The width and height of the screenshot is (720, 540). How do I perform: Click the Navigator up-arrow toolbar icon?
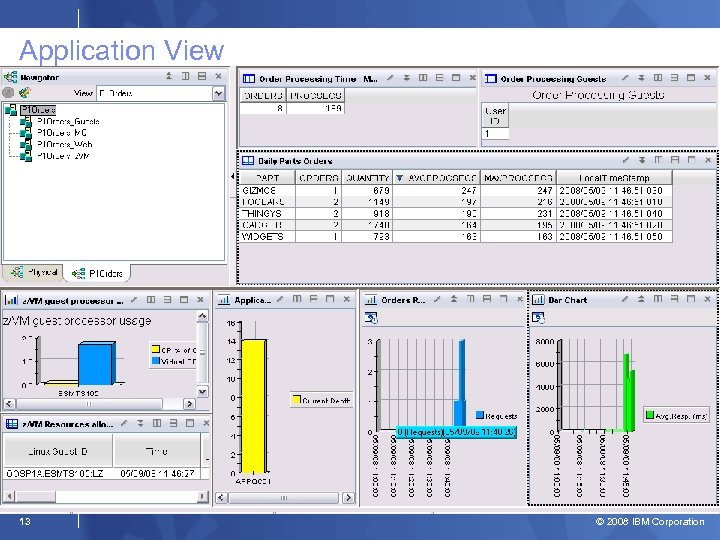pos(169,76)
